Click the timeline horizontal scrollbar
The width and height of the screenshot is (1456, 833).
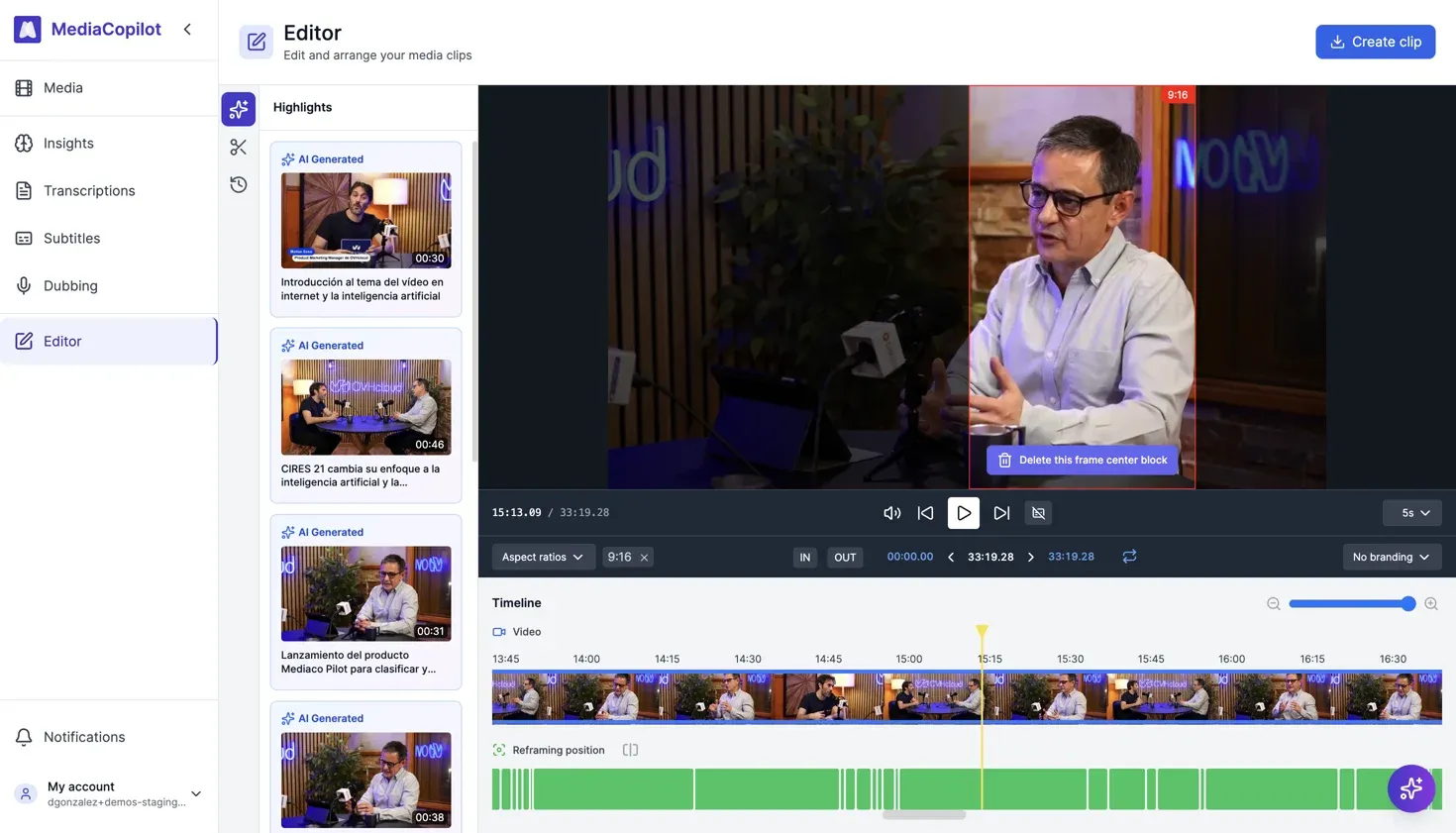coord(924,815)
